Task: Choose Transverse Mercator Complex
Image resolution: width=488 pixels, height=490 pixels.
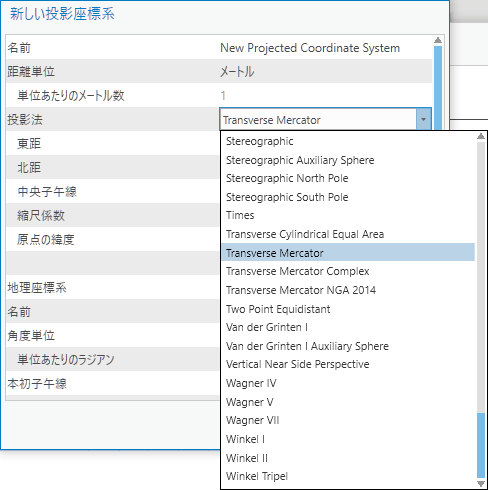Action: pos(348,271)
